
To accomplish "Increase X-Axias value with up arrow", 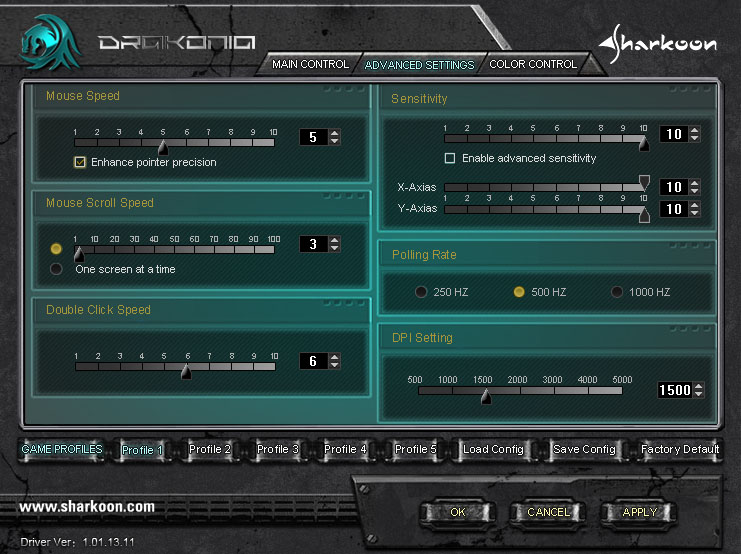I will [x=694, y=183].
